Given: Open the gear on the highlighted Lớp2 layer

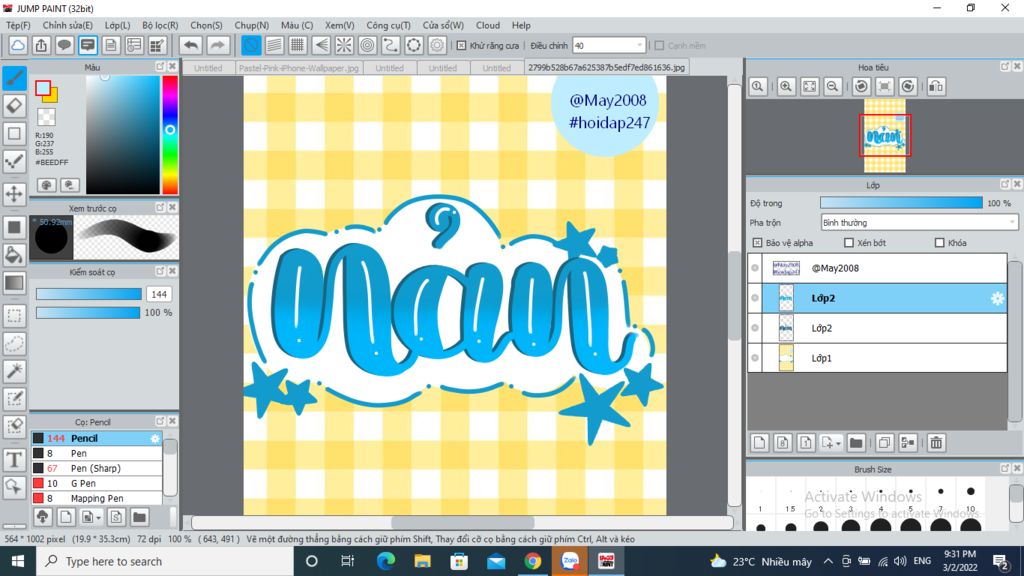Looking at the screenshot, I should tap(997, 298).
